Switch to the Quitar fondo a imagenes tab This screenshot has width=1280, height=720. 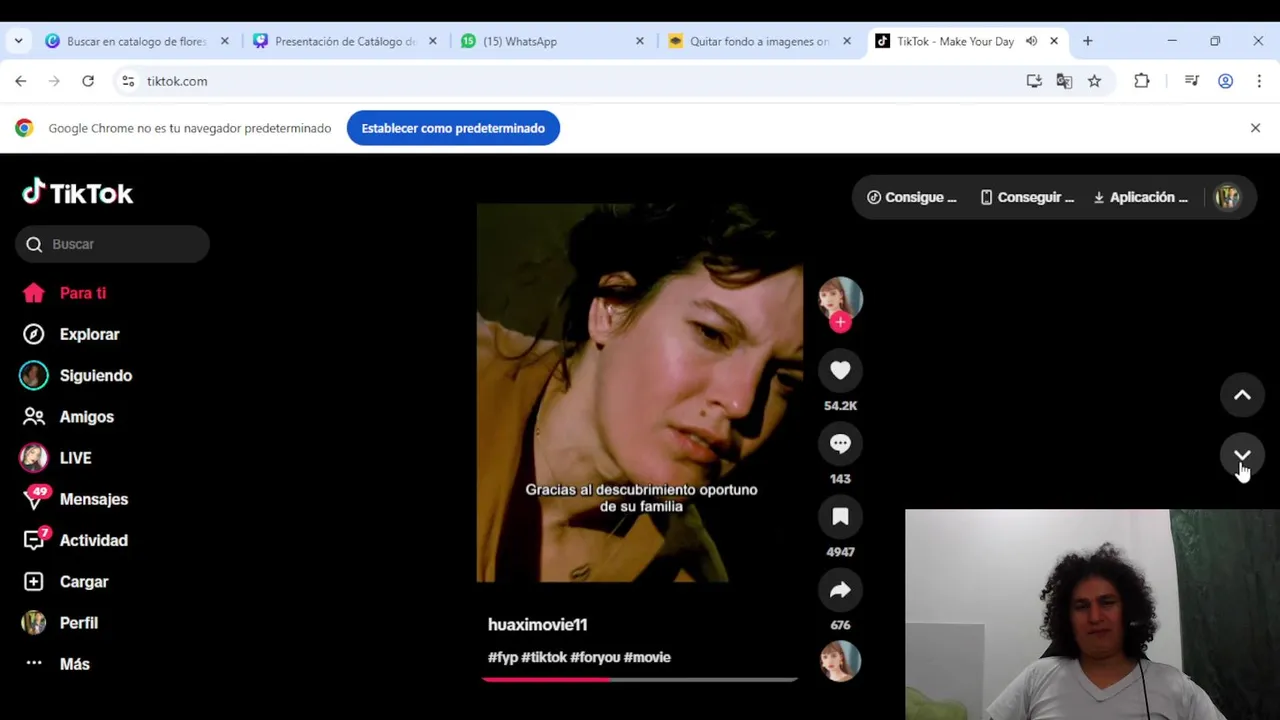pyautogui.click(x=758, y=41)
